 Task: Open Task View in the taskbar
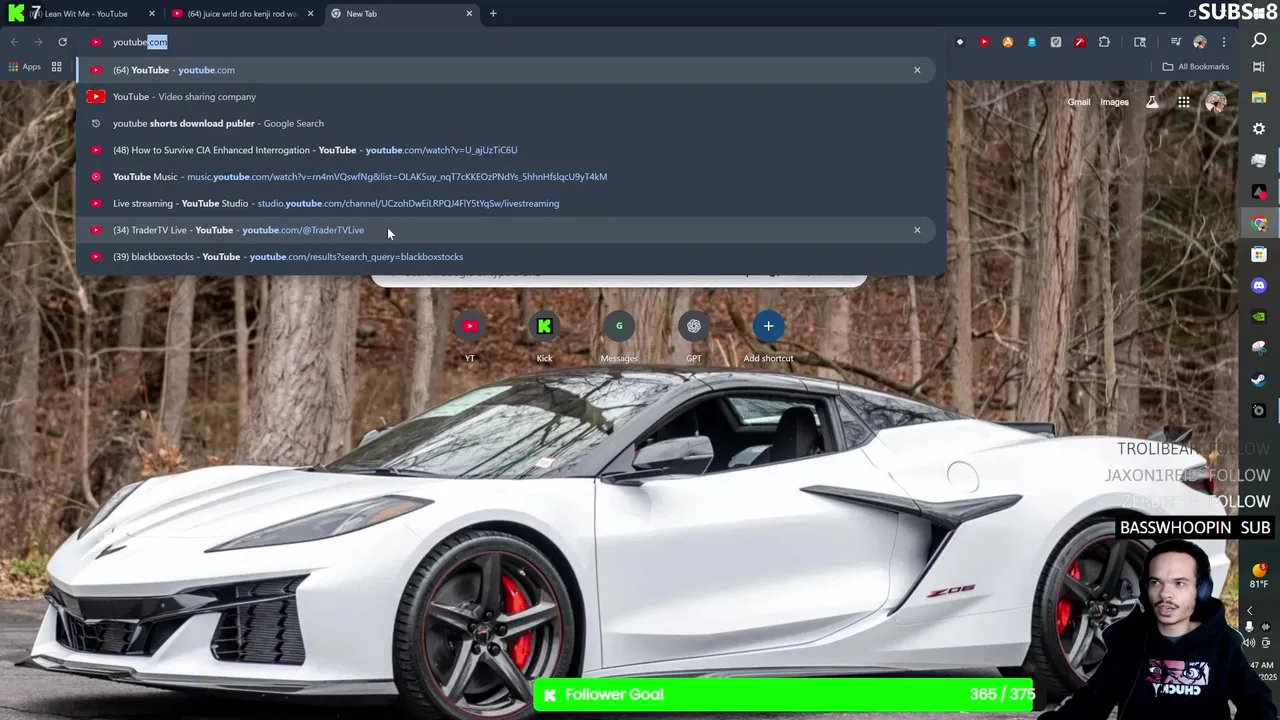[x=1259, y=67]
